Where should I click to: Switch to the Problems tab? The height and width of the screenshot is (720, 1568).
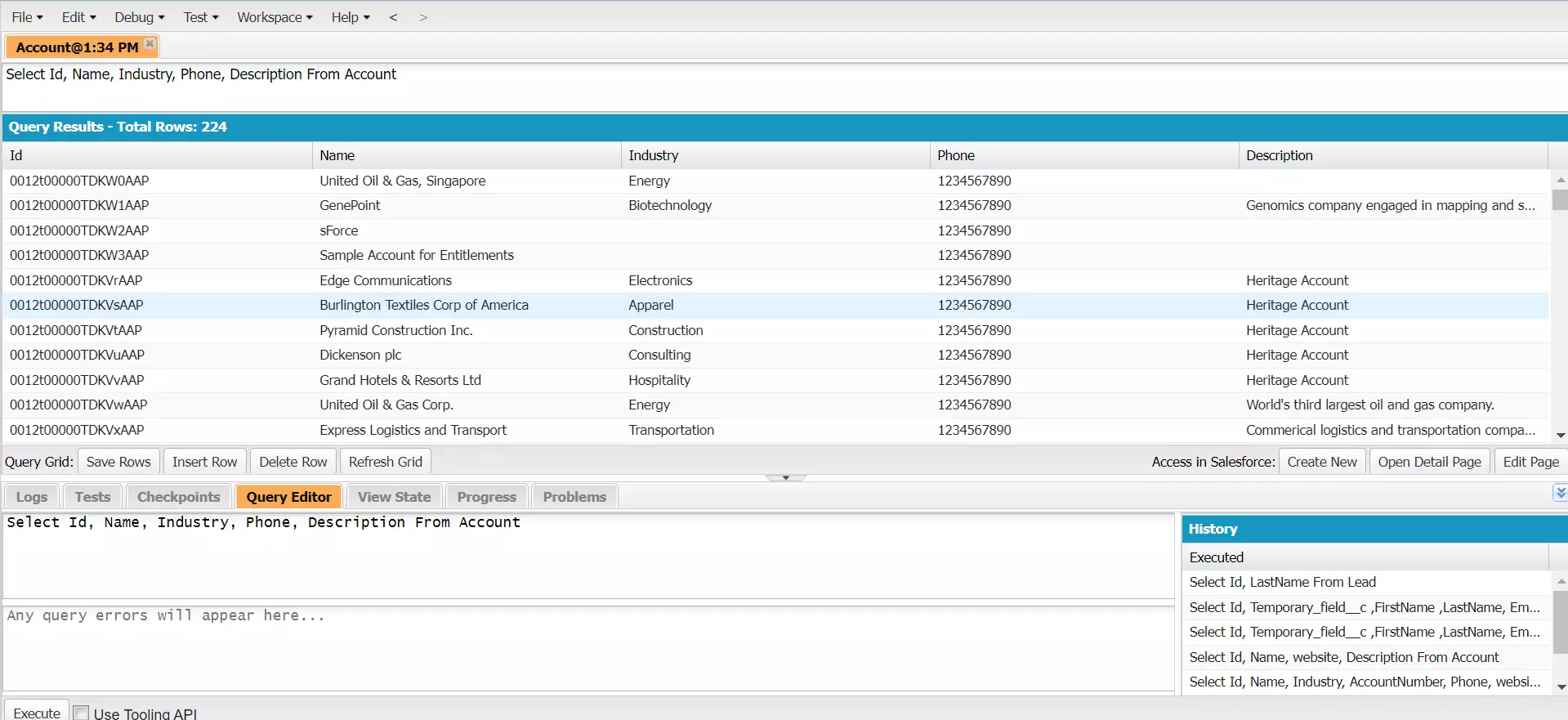click(x=574, y=497)
